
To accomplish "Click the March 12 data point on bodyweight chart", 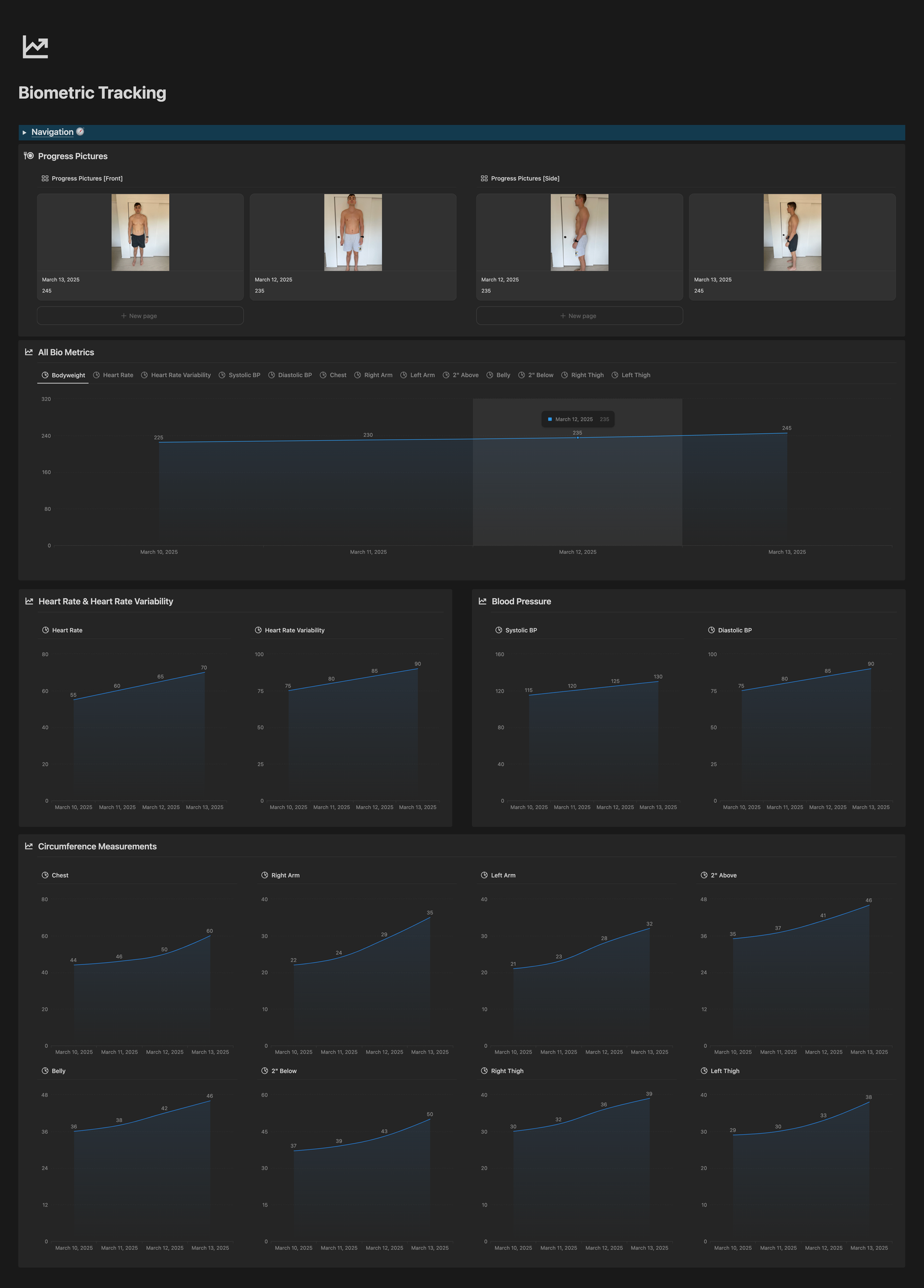I will point(577,438).
